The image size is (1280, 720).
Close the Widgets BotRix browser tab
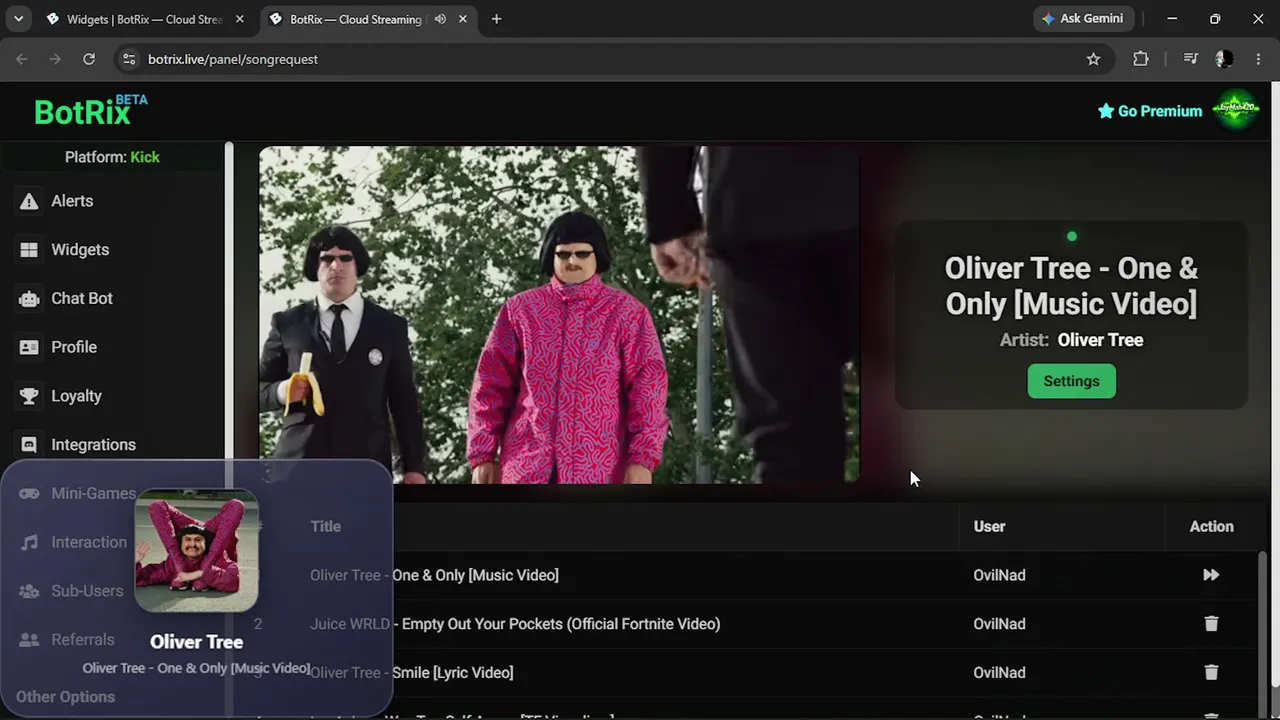point(239,19)
